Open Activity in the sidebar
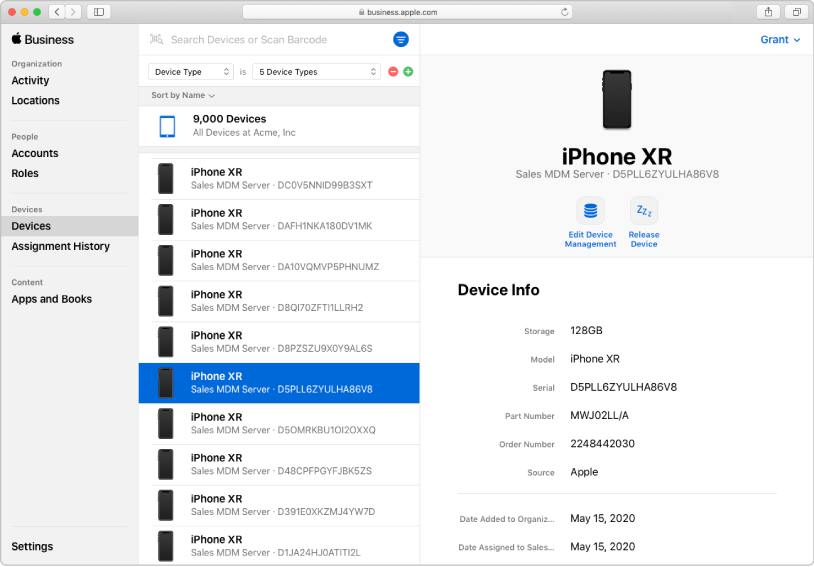 [30, 80]
